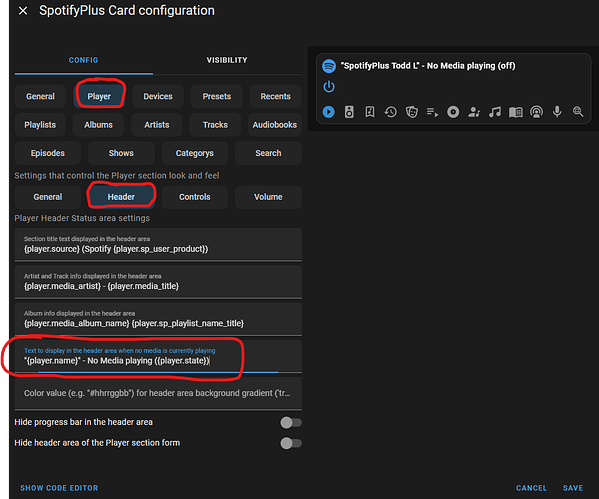The image size is (599, 499).
Task: Open the Recently played history icon
Action: [390, 112]
